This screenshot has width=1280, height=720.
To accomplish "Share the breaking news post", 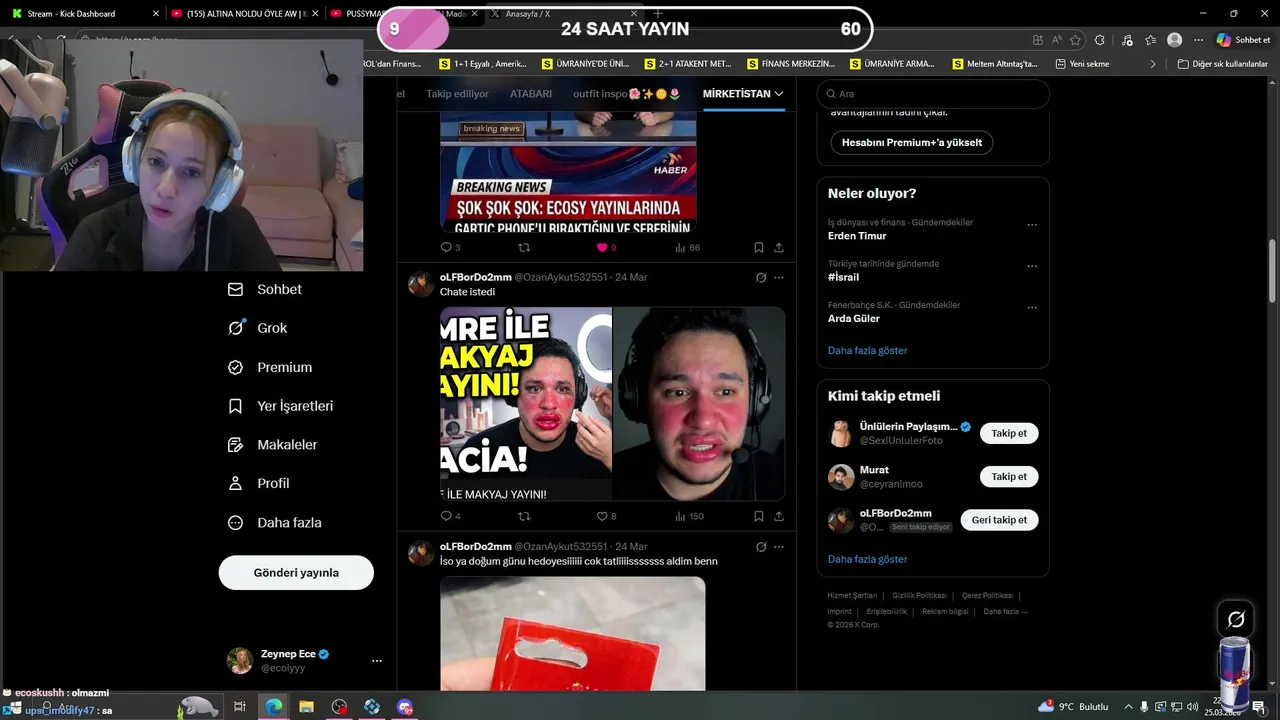I will pyautogui.click(x=779, y=247).
